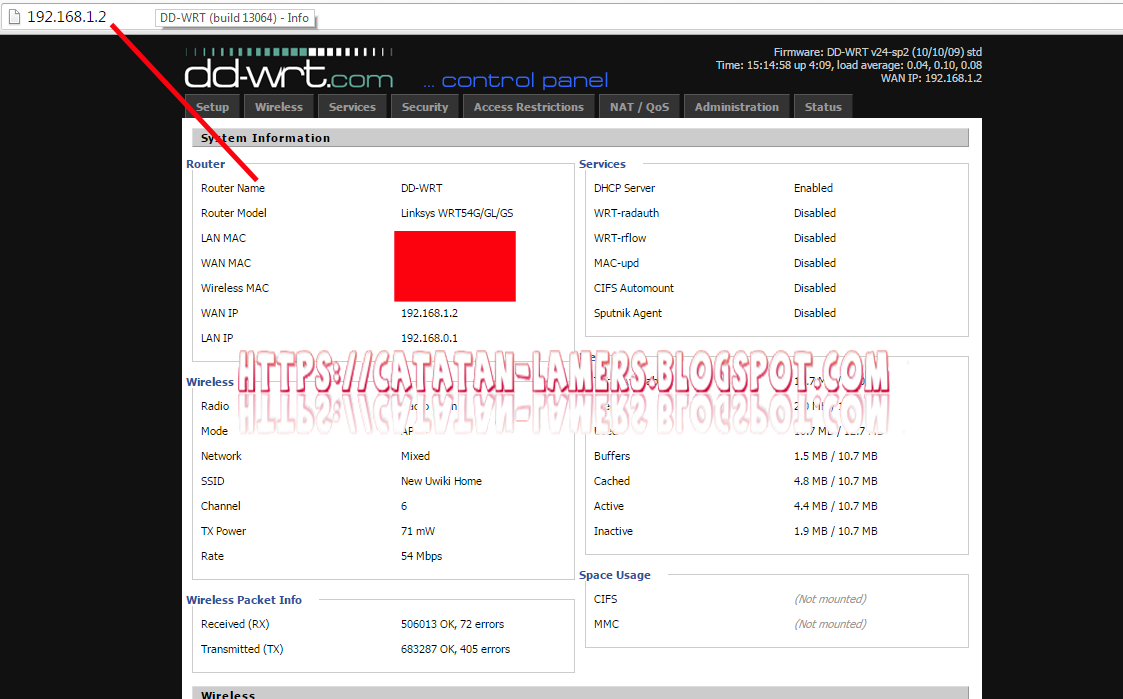Viewport: 1123px width, 699px height.
Task: Click the 192.168.1.2 address bar URL
Action: [x=67, y=16]
